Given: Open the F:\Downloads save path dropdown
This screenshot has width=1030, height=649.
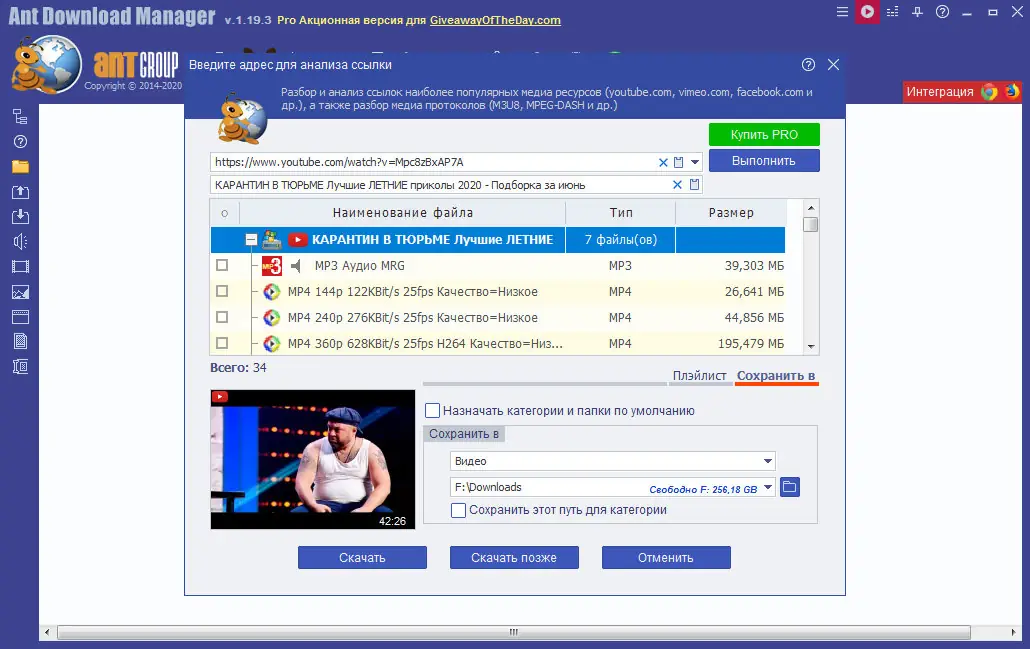Looking at the screenshot, I should click(x=769, y=487).
